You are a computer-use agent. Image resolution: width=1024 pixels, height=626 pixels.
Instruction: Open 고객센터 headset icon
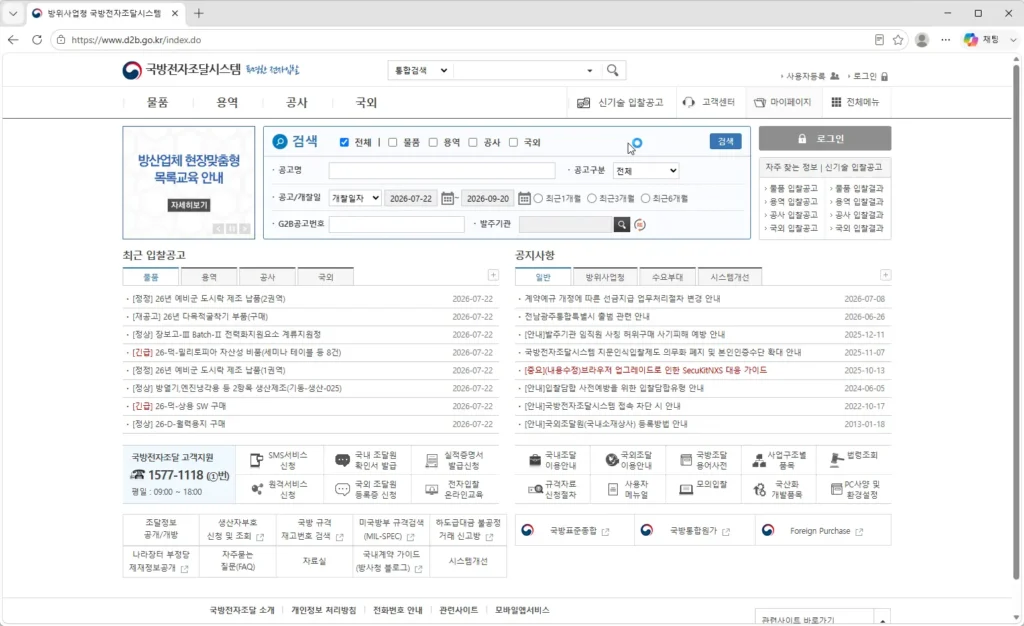pos(689,102)
